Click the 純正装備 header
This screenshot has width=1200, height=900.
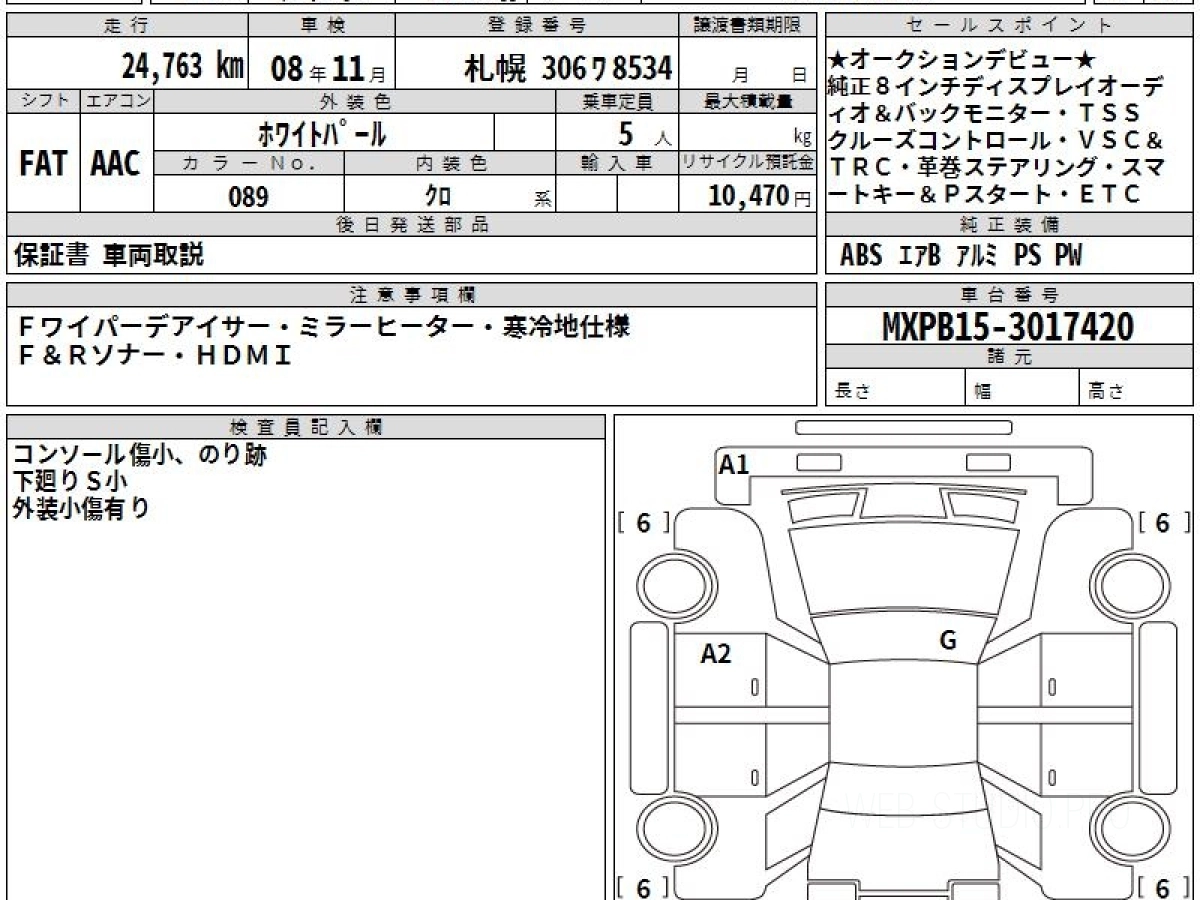coord(1009,225)
